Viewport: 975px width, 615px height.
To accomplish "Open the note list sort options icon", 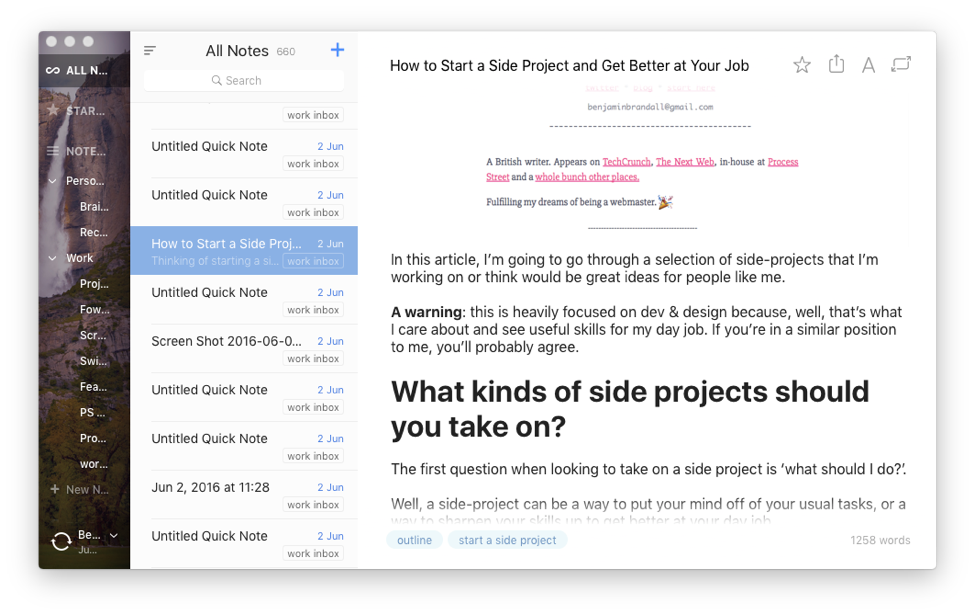I will tap(150, 50).
